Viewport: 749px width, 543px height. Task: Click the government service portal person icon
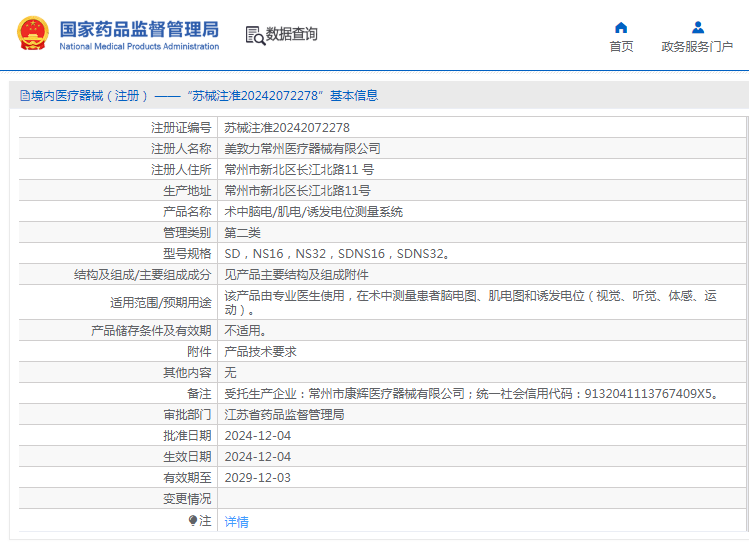[x=698, y=28]
